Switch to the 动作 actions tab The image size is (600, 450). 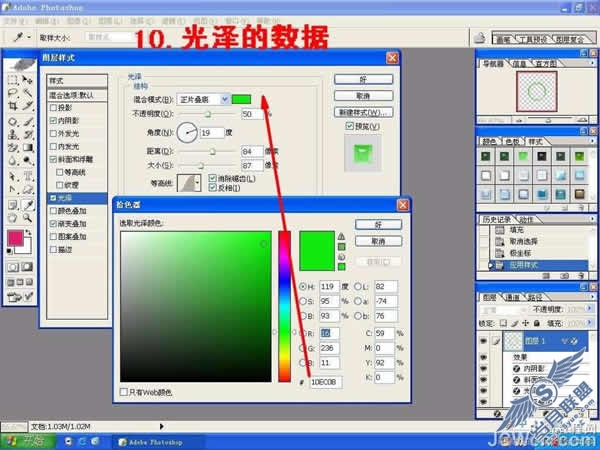pos(526,220)
